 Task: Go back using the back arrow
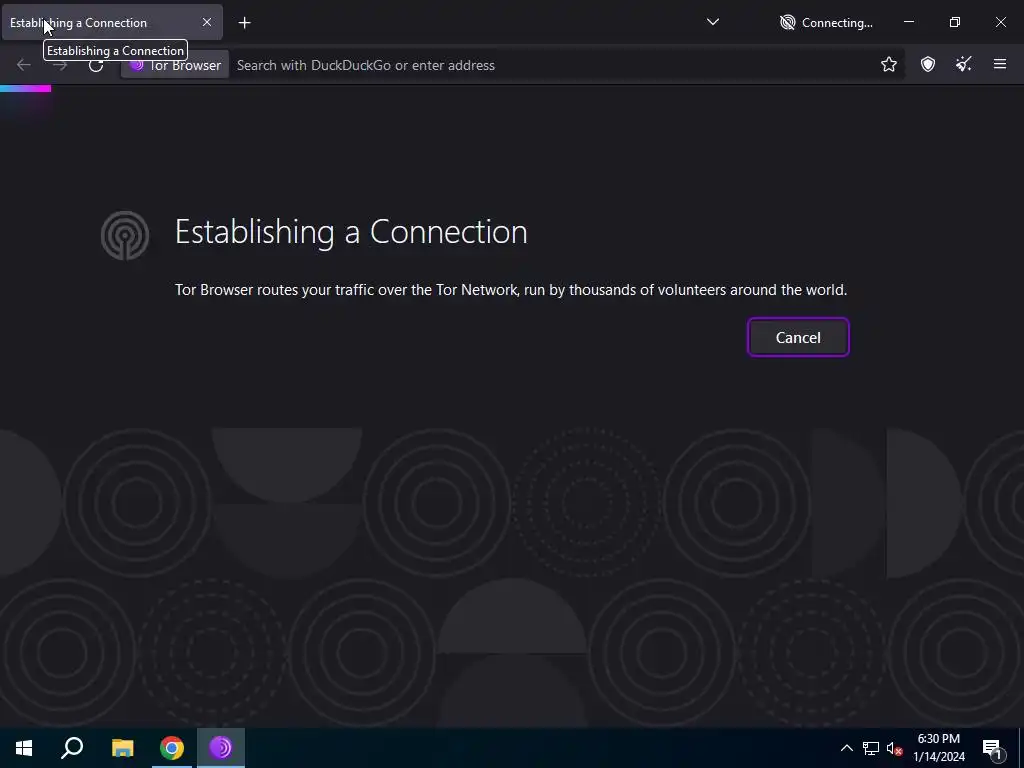[x=24, y=65]
